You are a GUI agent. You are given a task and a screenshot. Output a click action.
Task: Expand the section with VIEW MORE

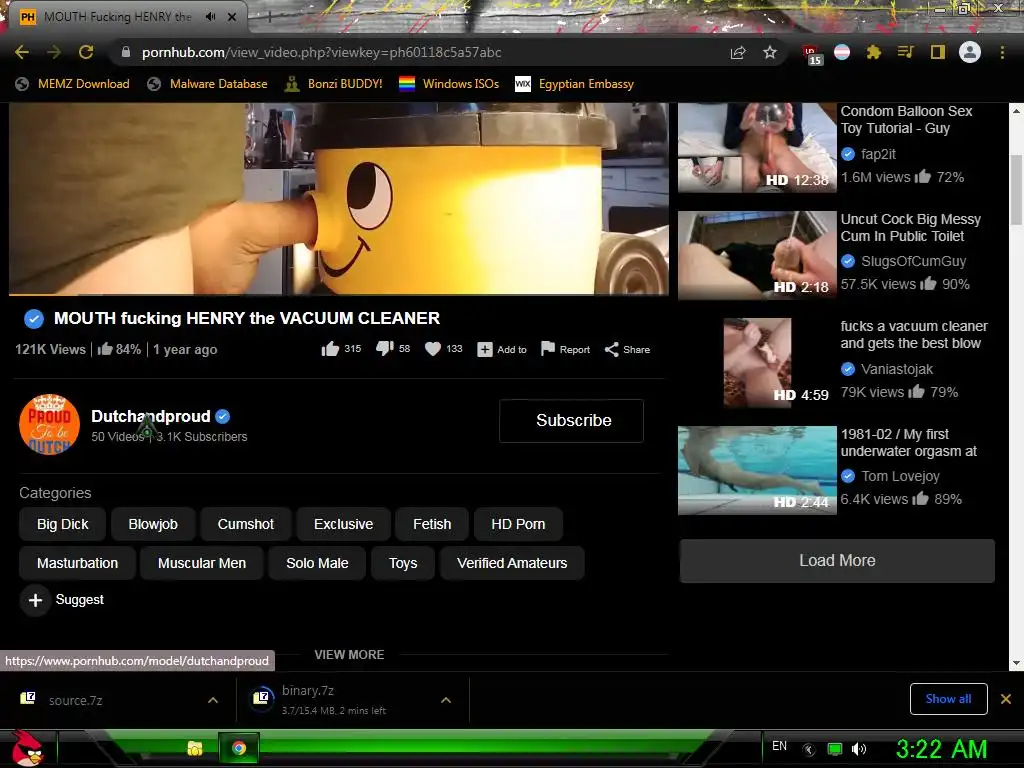[x=349, y=654]
